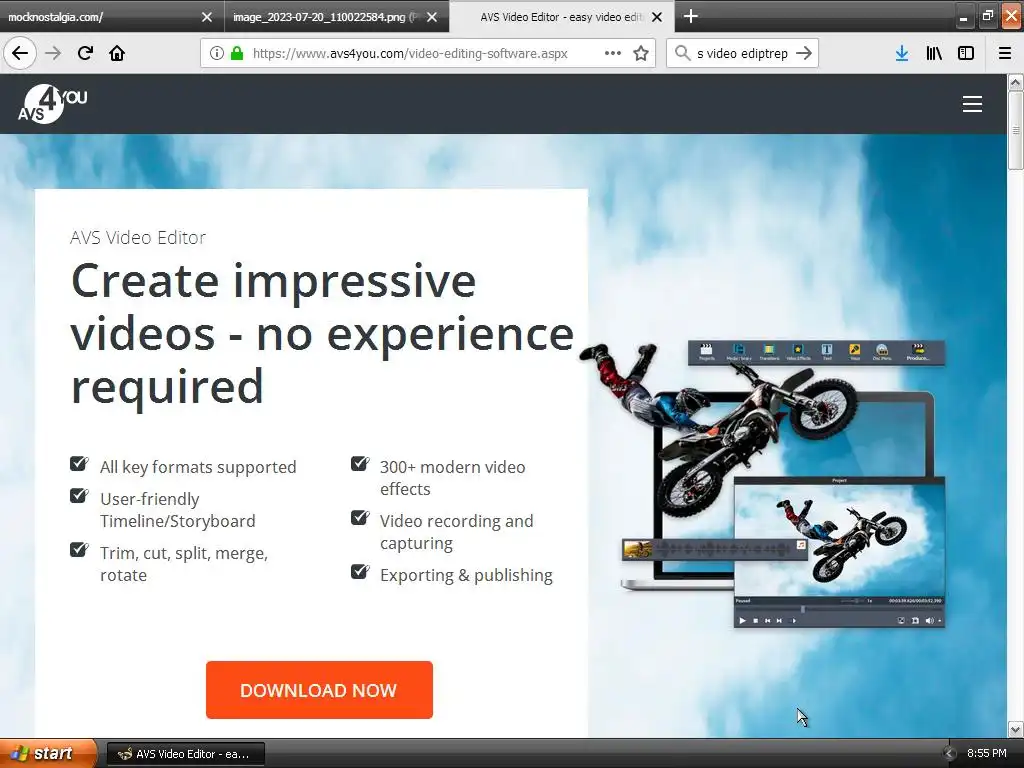Select the AVS Video Editor tab
1024x768 pixels.
point(562,17)
